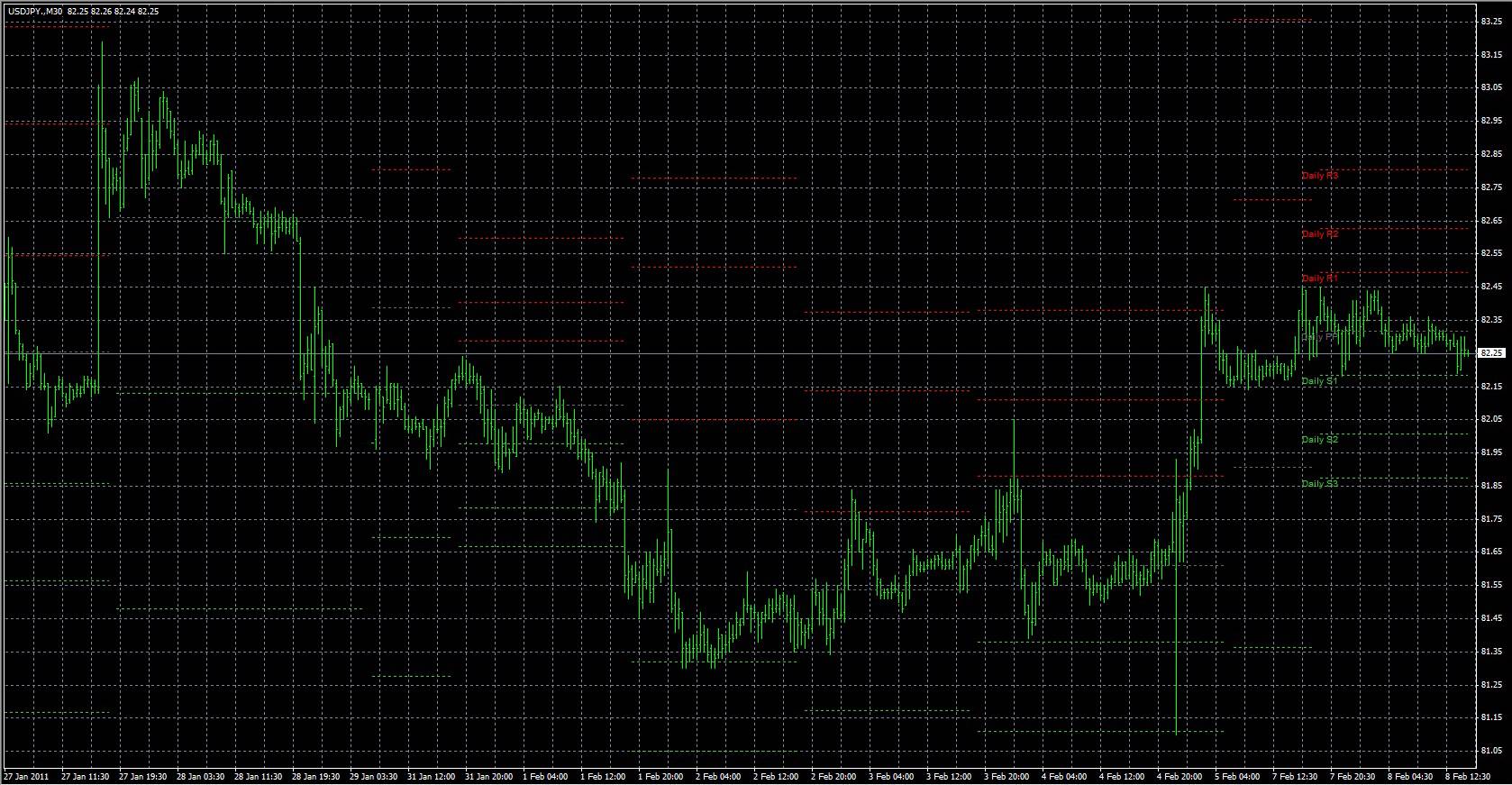
Task: Click the 83.05 price axis label
Action: click(x=1491, y=88)
